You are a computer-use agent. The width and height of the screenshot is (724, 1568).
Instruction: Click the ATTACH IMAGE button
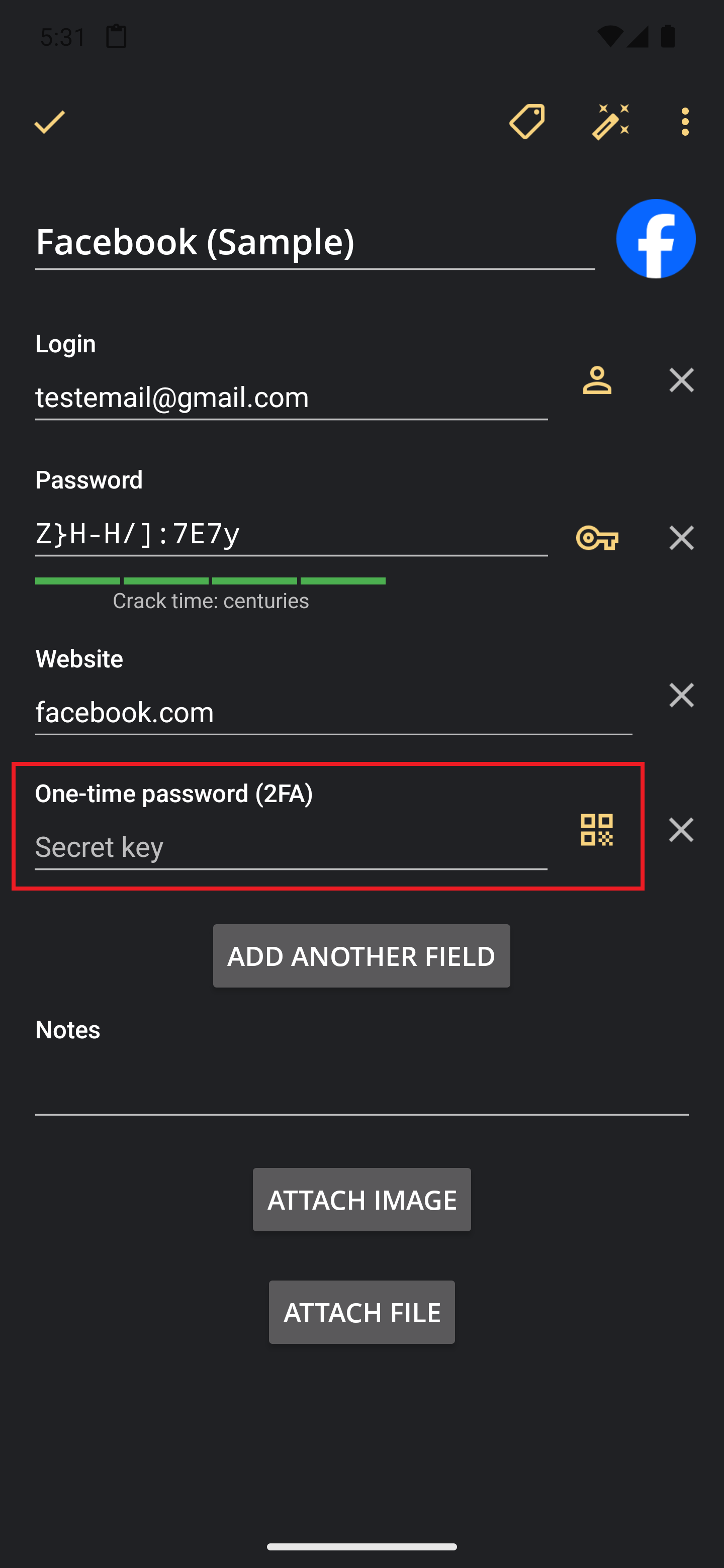(361, 1200)
